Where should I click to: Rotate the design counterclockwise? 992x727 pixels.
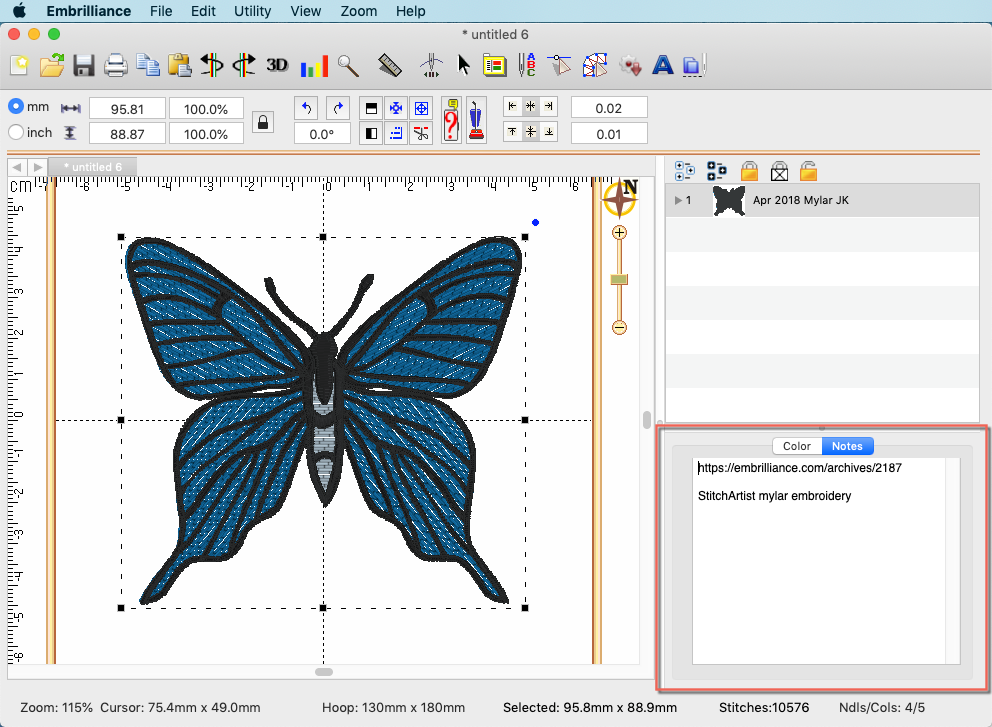[x=305, y=107]
